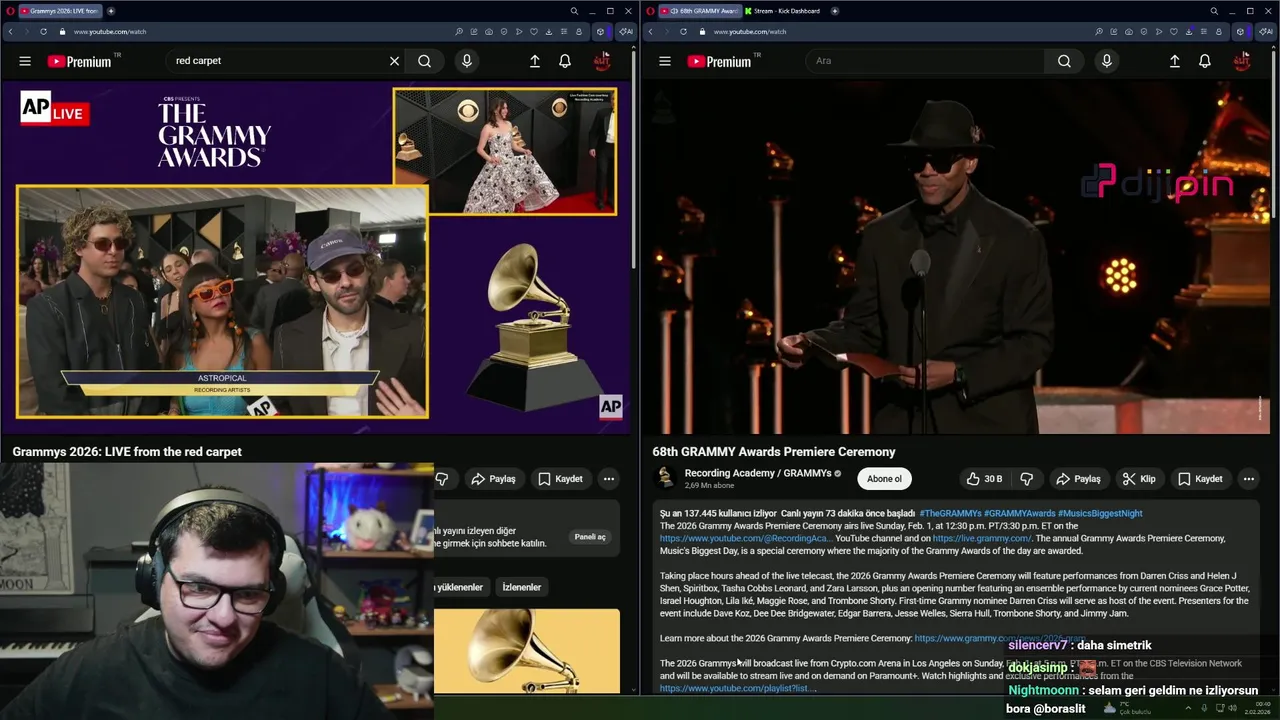
Task: Open AI assistant button in left browser
Action: point(625,31)
